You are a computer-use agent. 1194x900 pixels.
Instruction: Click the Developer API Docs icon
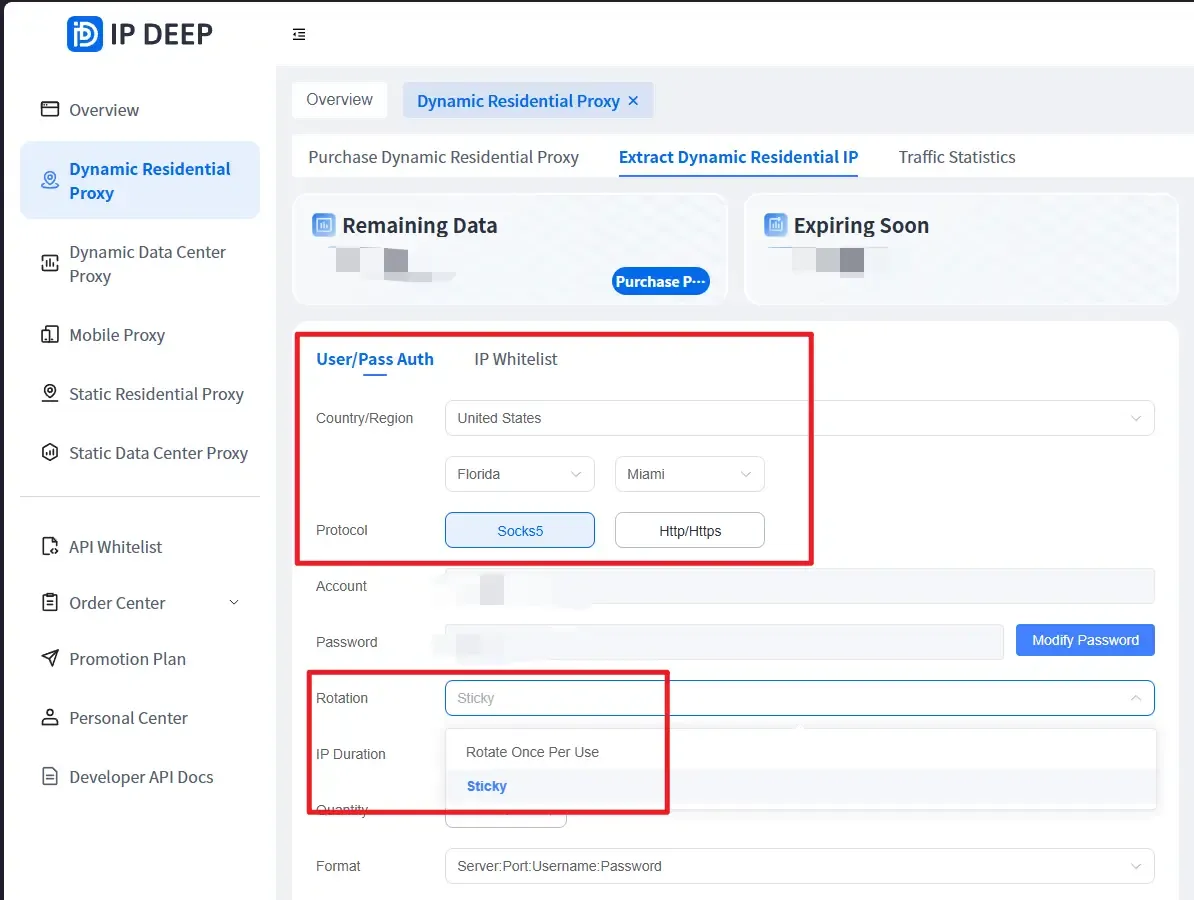click(x=49, y=776)
